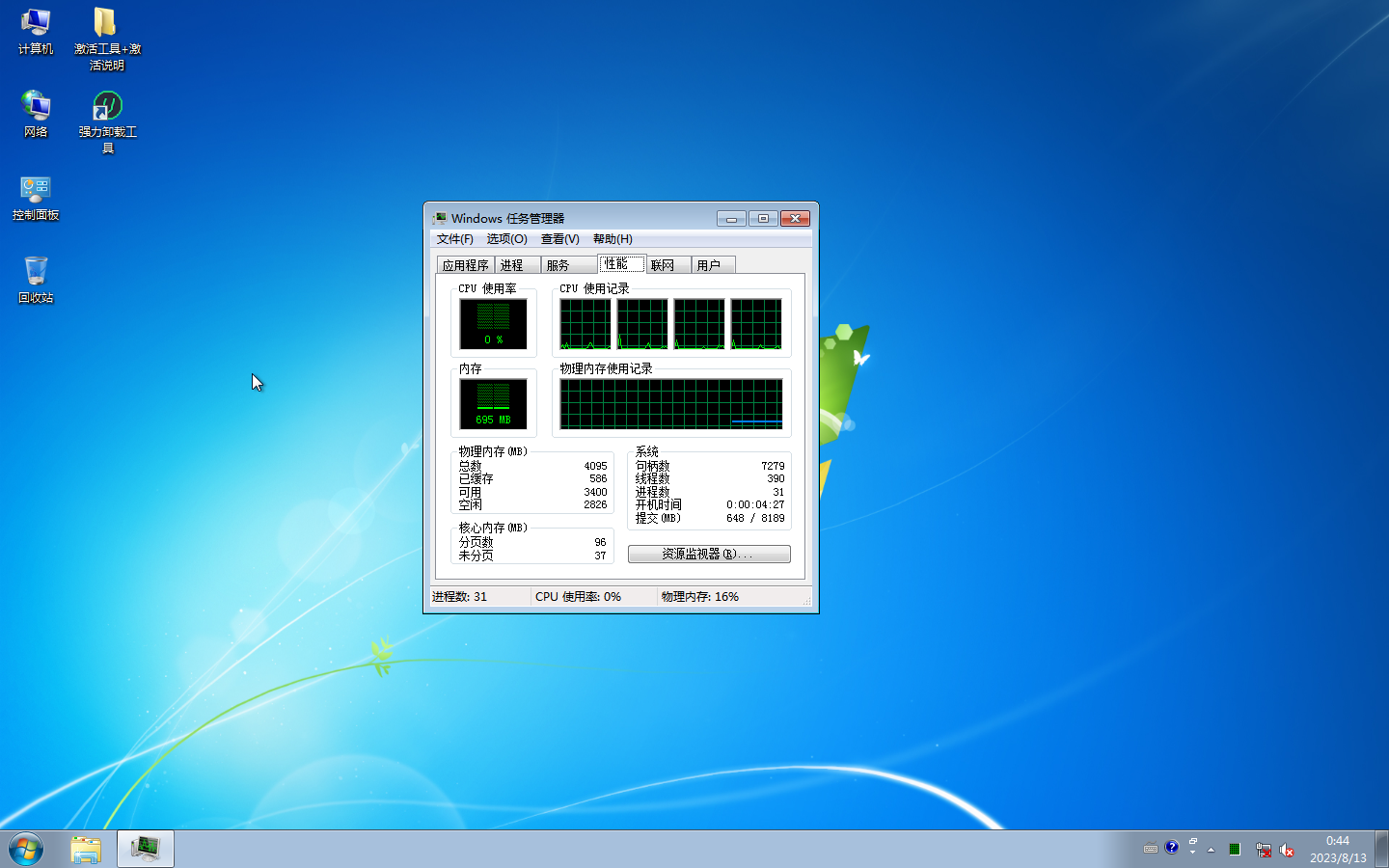Click the 分页数 value 96
The height and width of the screenshot is (868, 1389).
600,542
